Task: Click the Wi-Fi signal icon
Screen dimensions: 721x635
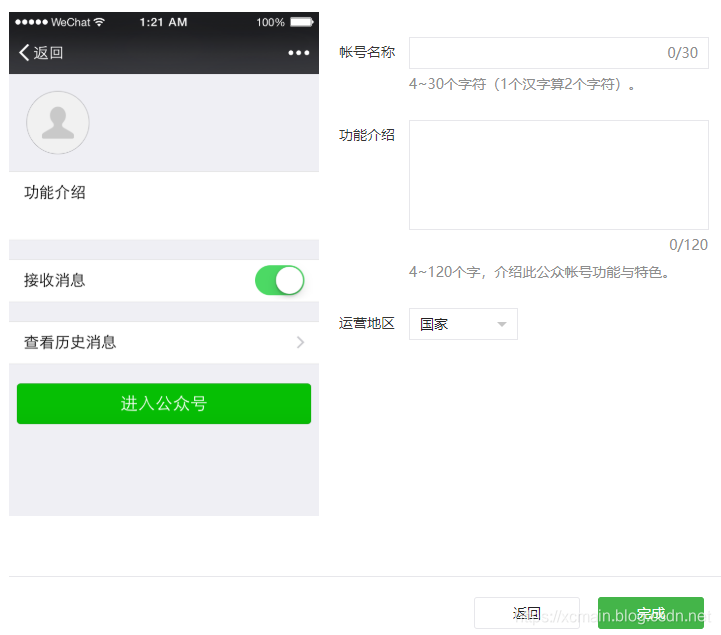Action: (x=99, y=22)
